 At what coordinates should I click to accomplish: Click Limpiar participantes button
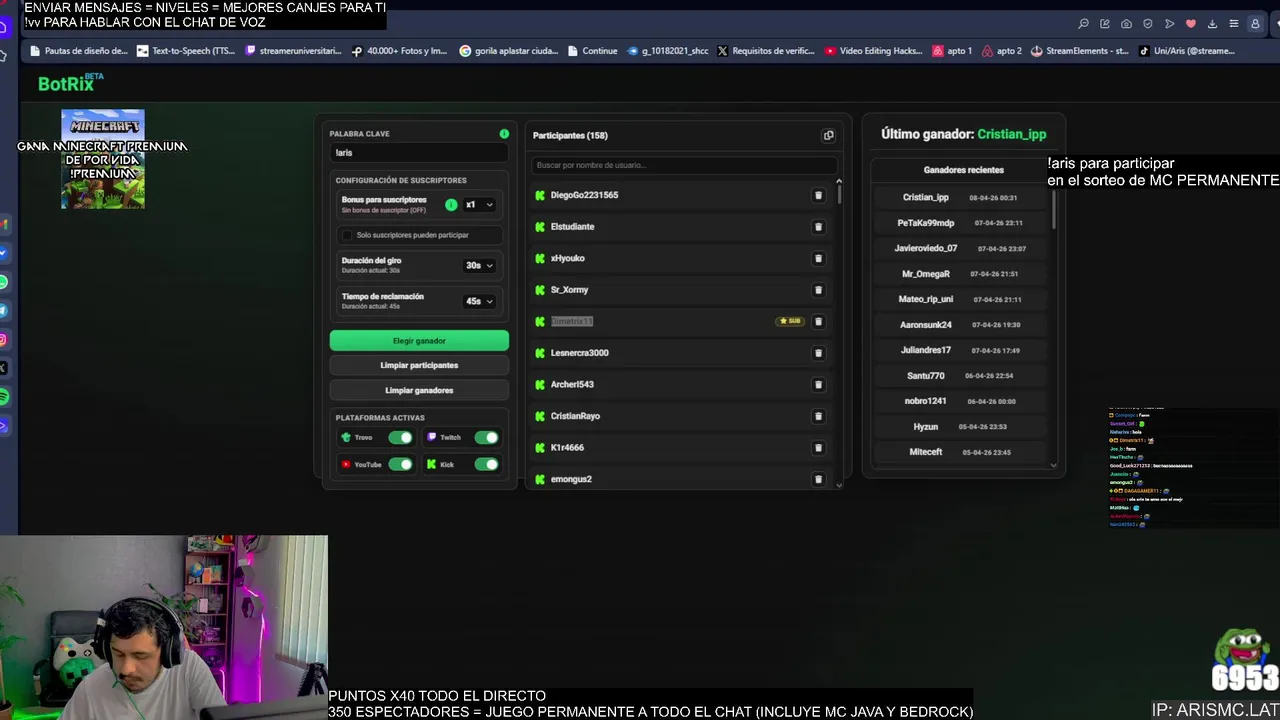click(419, 365)
